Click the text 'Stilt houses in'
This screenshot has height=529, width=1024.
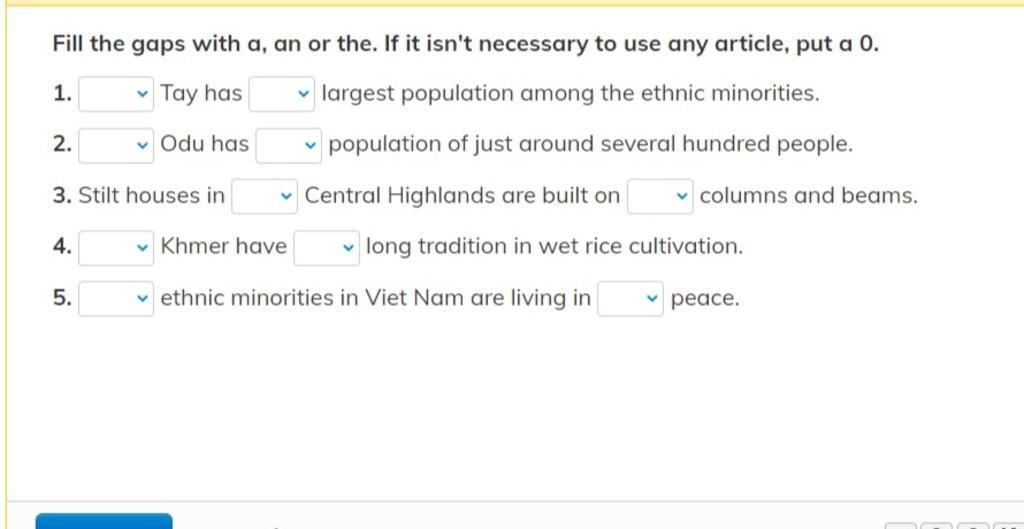[x=152, y=195]
